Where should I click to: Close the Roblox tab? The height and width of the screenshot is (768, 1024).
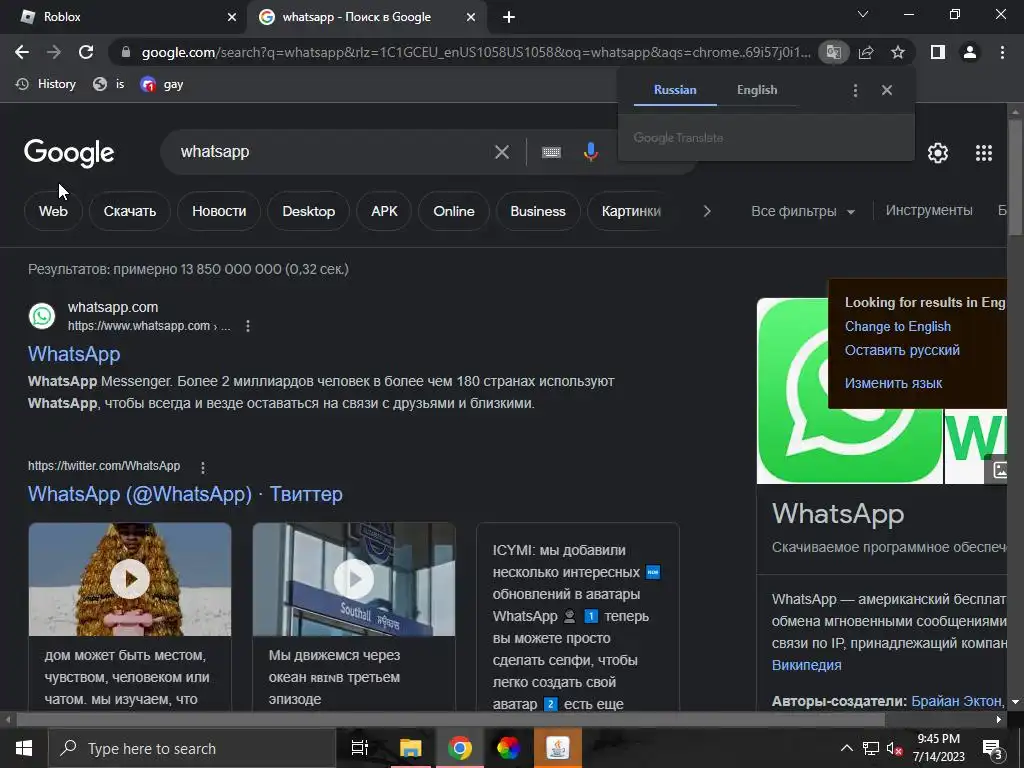point(232,17)
